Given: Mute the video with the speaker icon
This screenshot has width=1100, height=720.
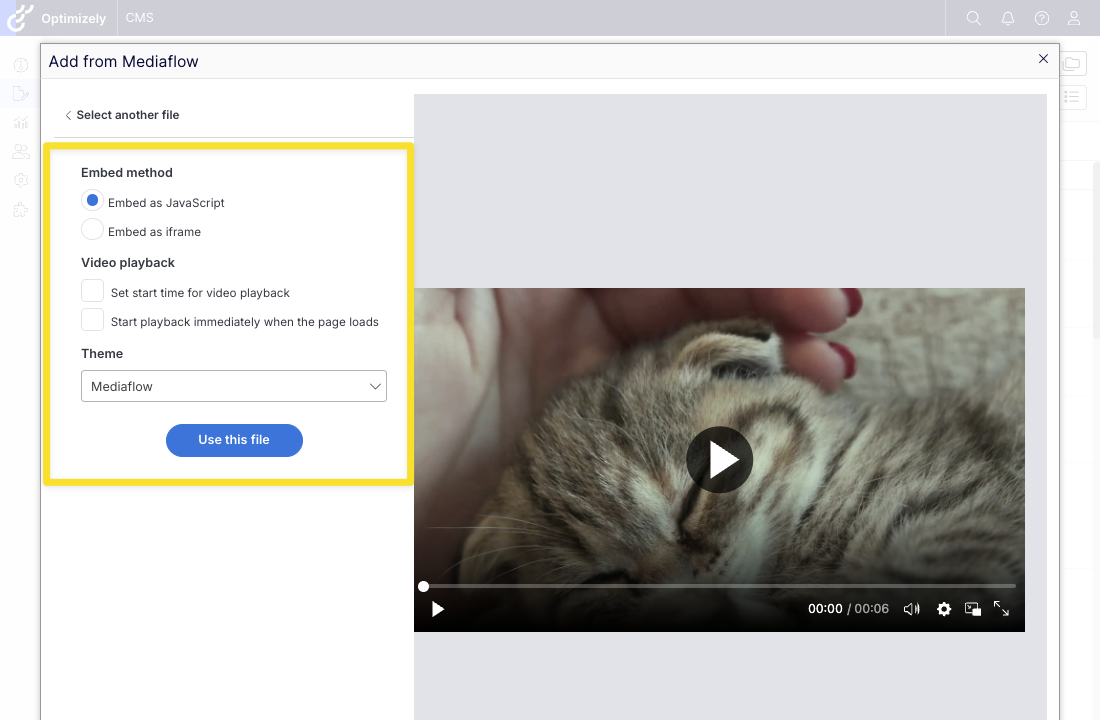Looking at the screenshot, I should pyautogui.click(x=911, y=609).
